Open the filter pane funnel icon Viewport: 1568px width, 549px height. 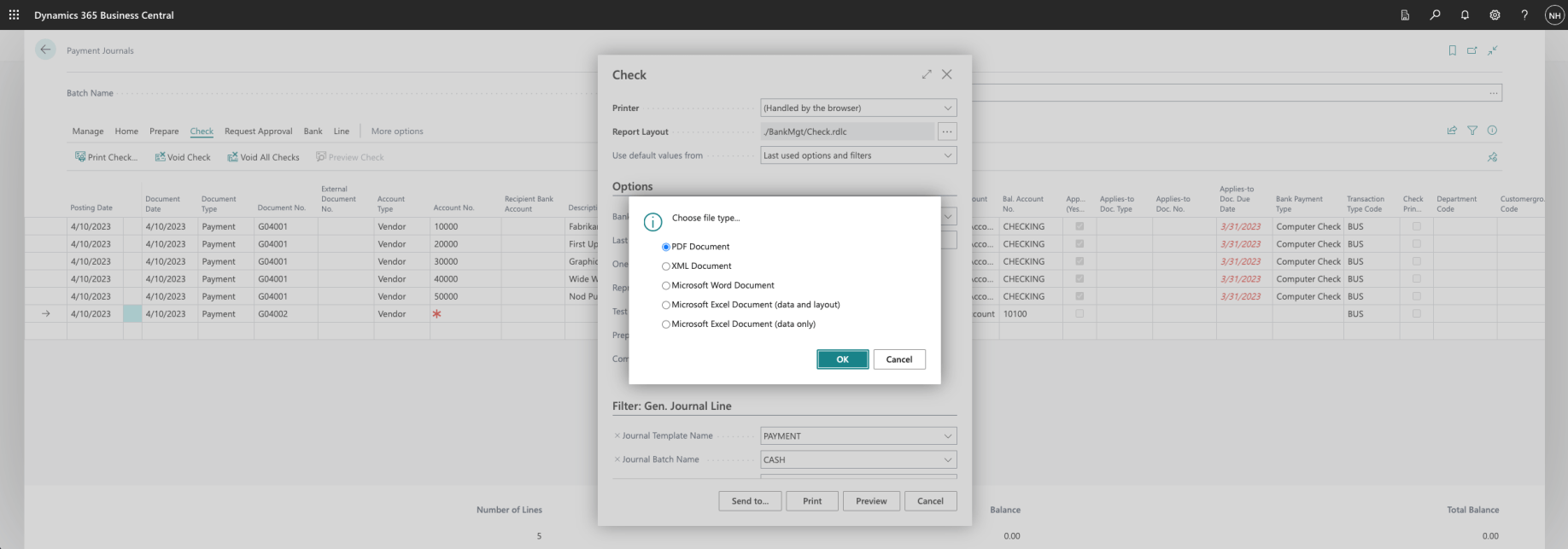(x=1472, y=131)
